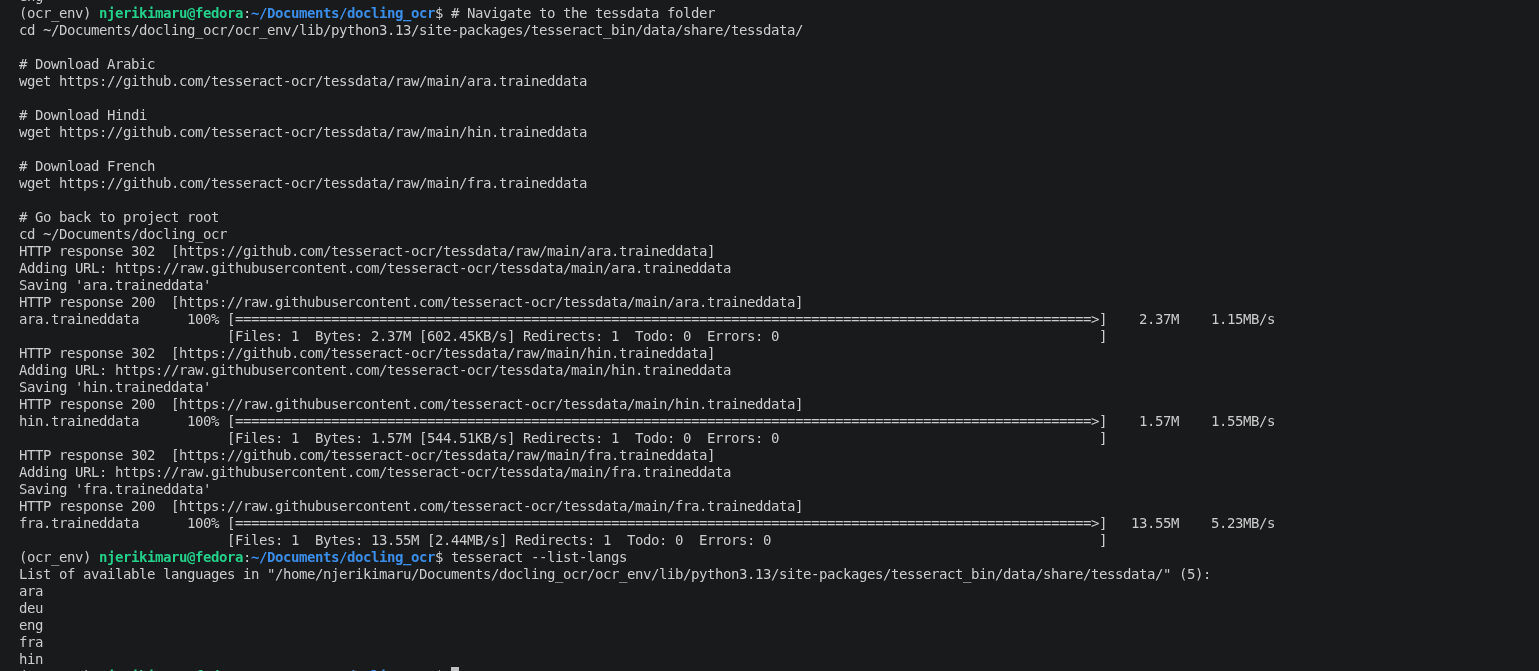1539x671 pixels.
Task: Click the Hindi wget download URL
Action: tap(323, 132)
